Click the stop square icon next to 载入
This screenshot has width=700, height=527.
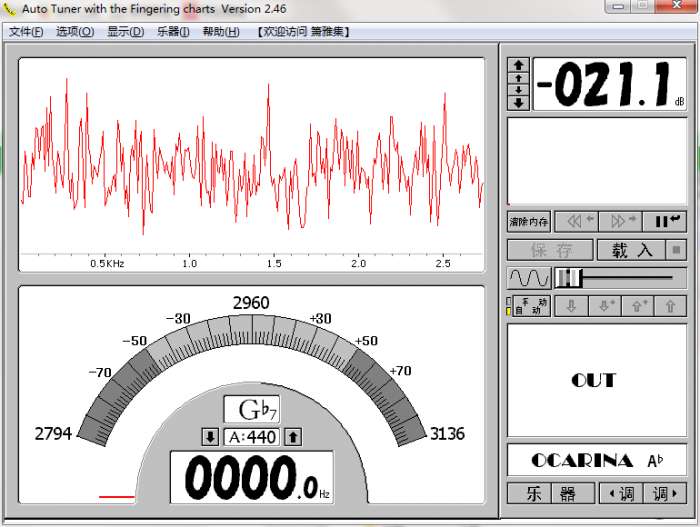pos(677,250)
